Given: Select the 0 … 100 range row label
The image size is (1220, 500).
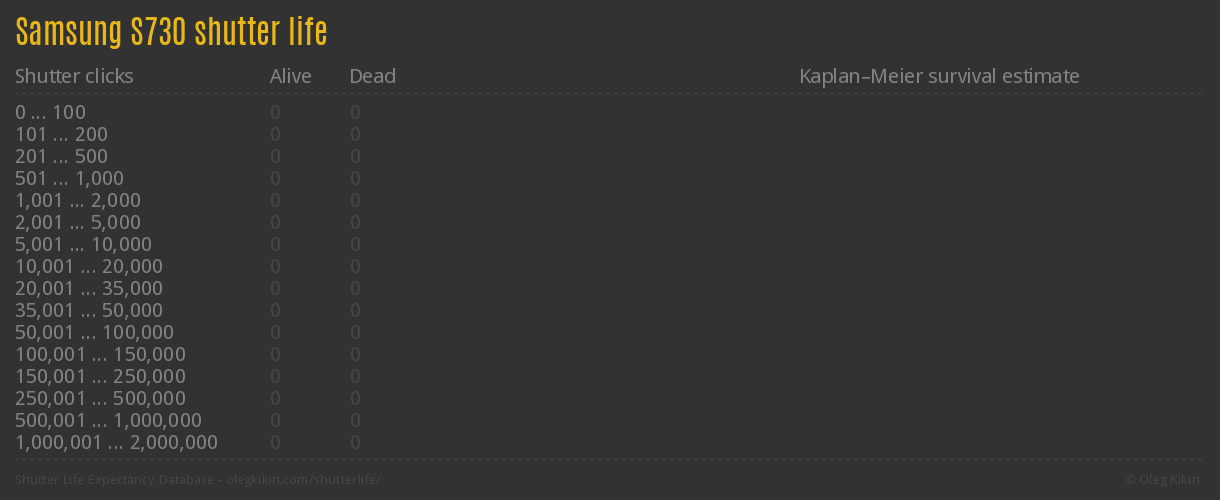Looking at the screenshot, I should point(50,112).
